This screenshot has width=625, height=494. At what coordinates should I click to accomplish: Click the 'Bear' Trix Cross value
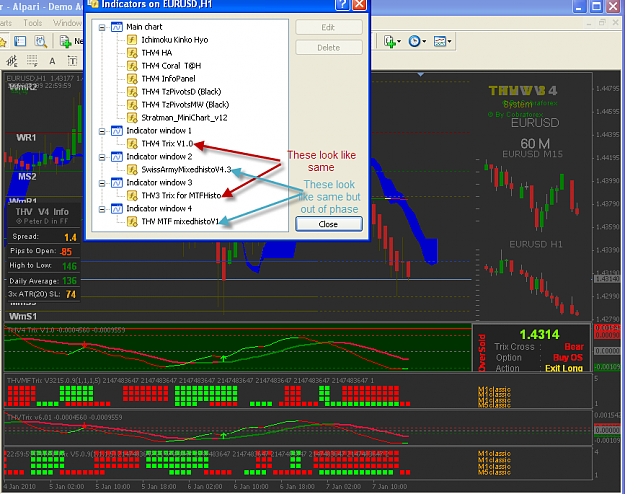pos(574,346)
